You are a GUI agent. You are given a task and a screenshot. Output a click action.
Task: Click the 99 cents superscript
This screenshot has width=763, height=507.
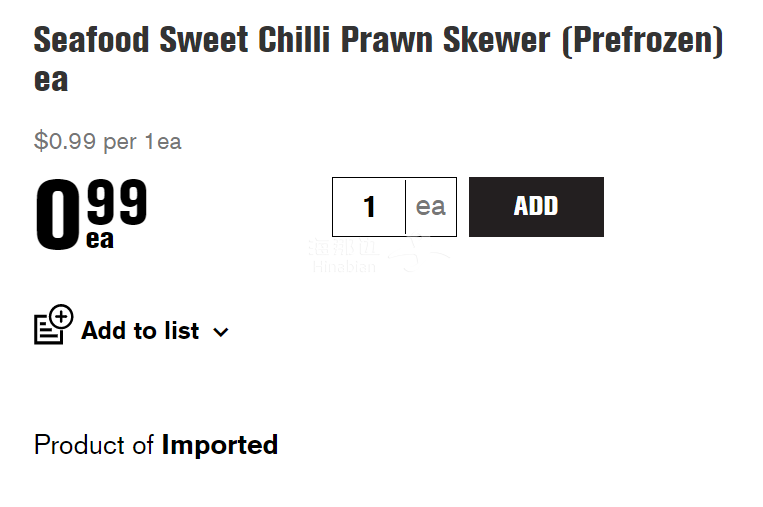pos(117,201)
